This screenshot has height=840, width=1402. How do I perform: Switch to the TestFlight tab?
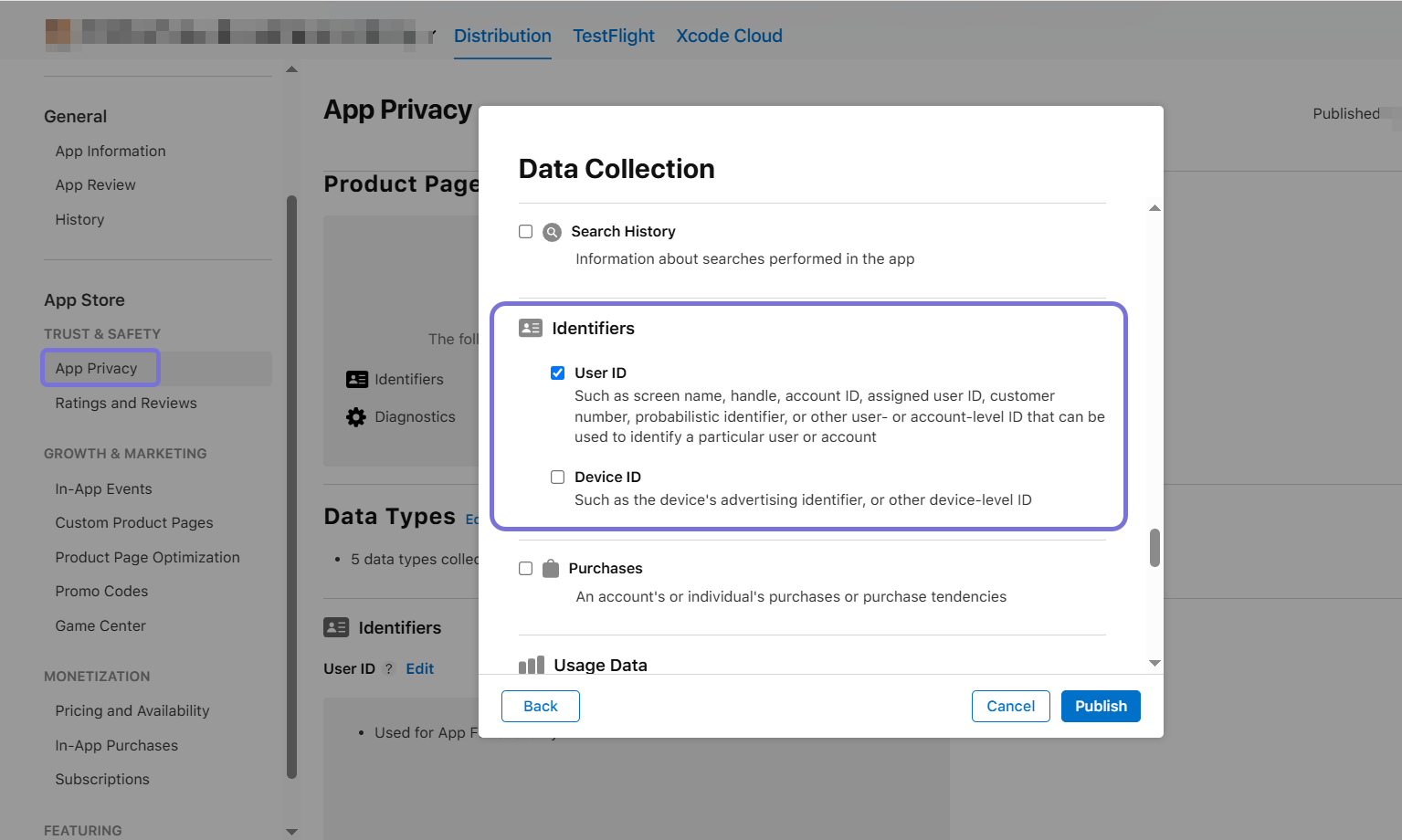coord(613,36)
